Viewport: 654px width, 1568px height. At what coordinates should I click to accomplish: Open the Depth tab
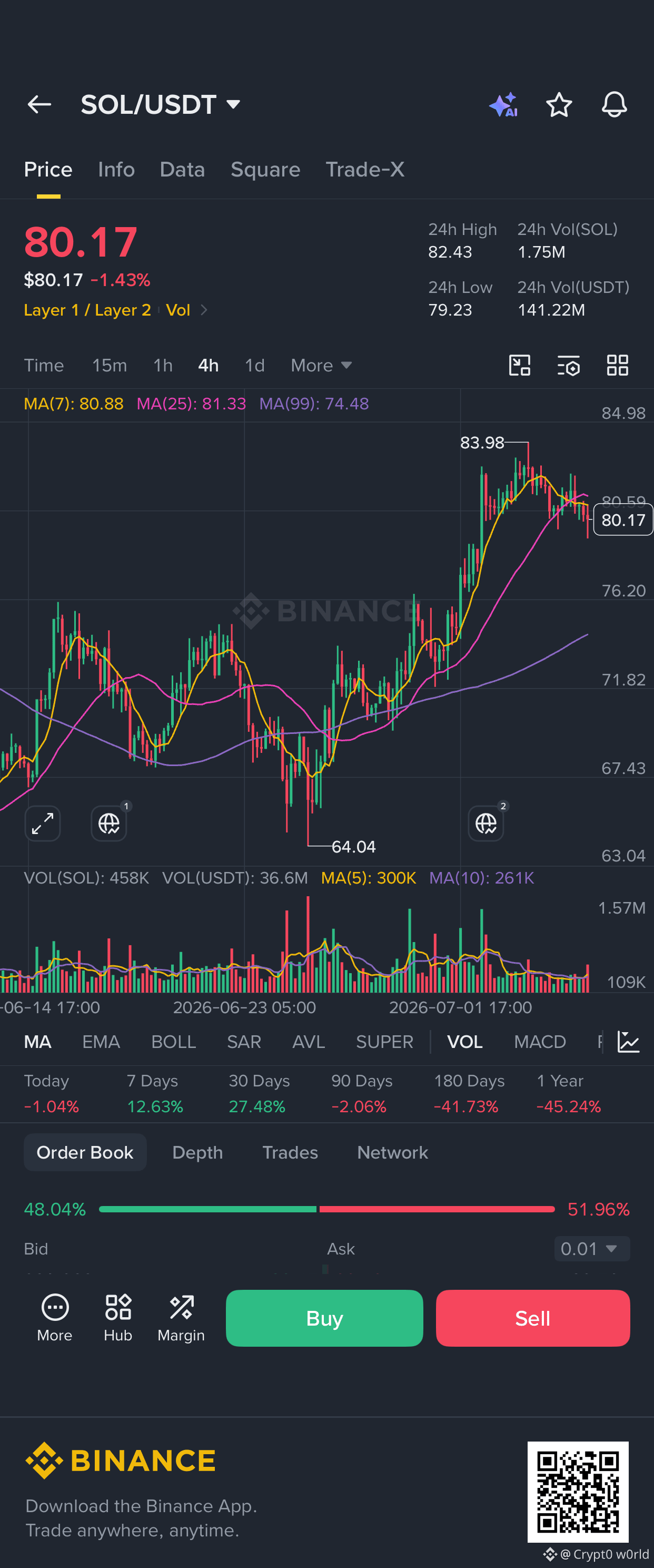tap(197, 1152)
